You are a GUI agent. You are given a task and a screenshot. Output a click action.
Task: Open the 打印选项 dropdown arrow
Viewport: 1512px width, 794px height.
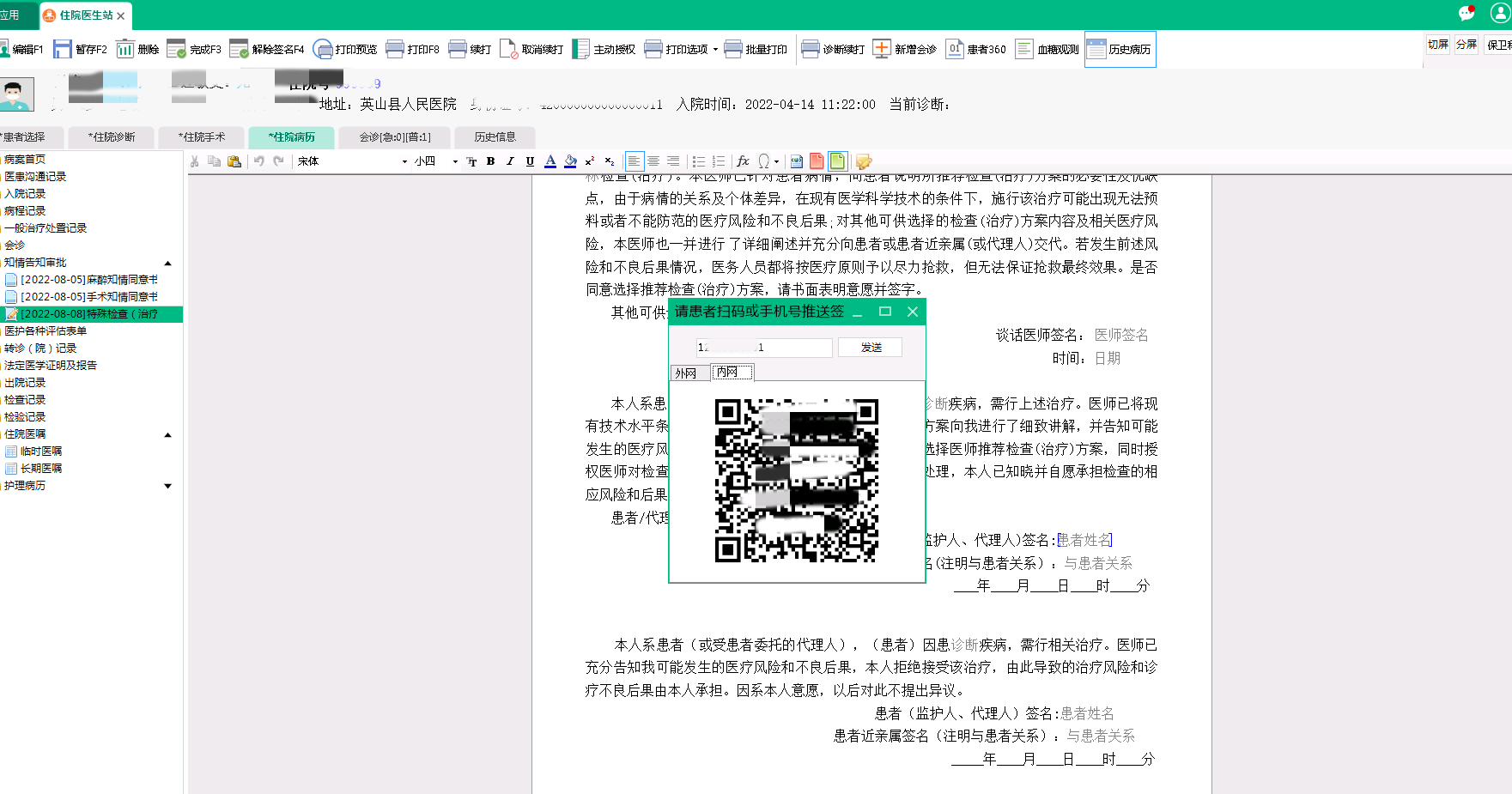point(715,50)
